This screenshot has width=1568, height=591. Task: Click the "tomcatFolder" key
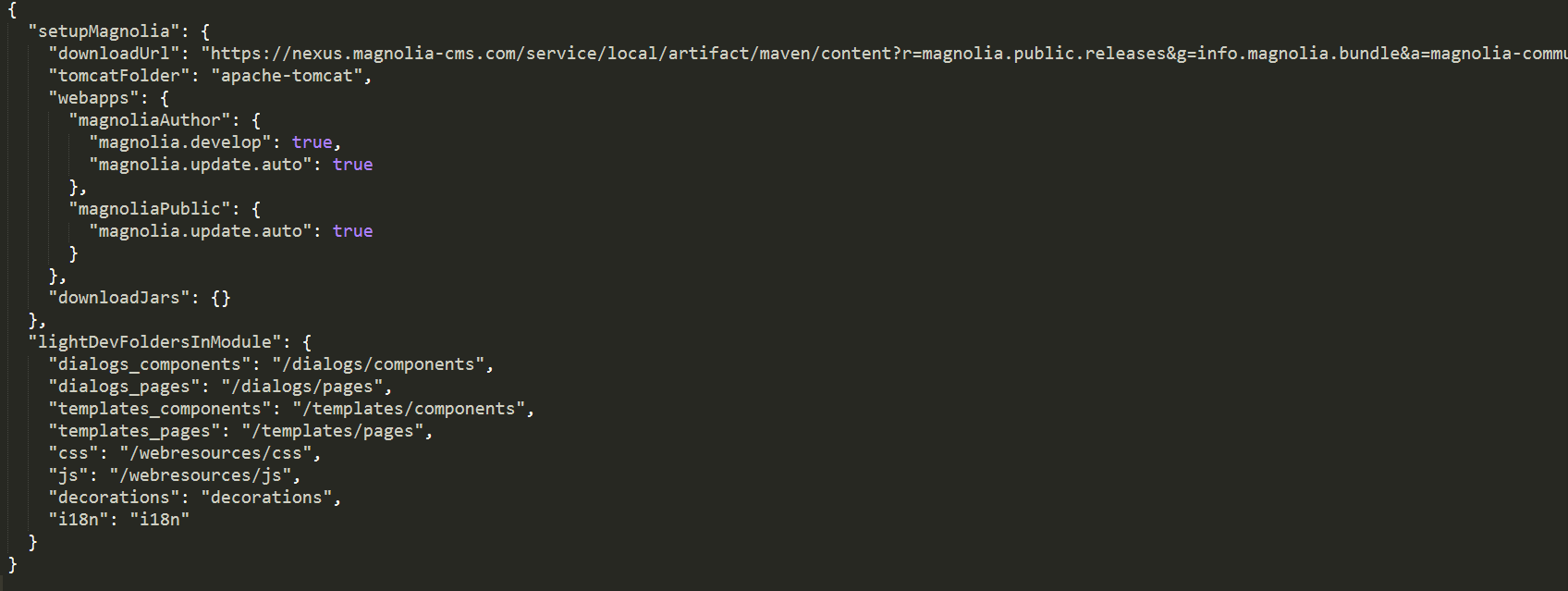[119, 76]
